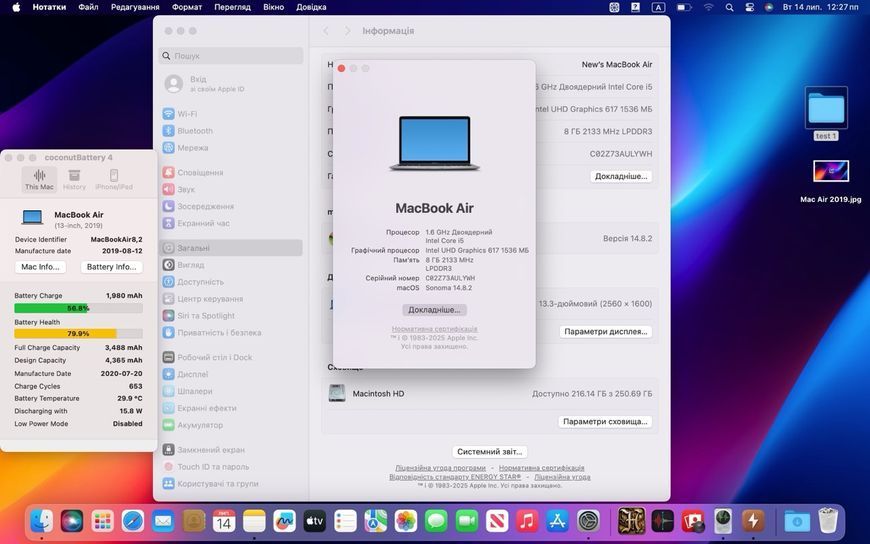Switch to iPhone/iPad tab in coconutBattery

(x=114, y=180)
